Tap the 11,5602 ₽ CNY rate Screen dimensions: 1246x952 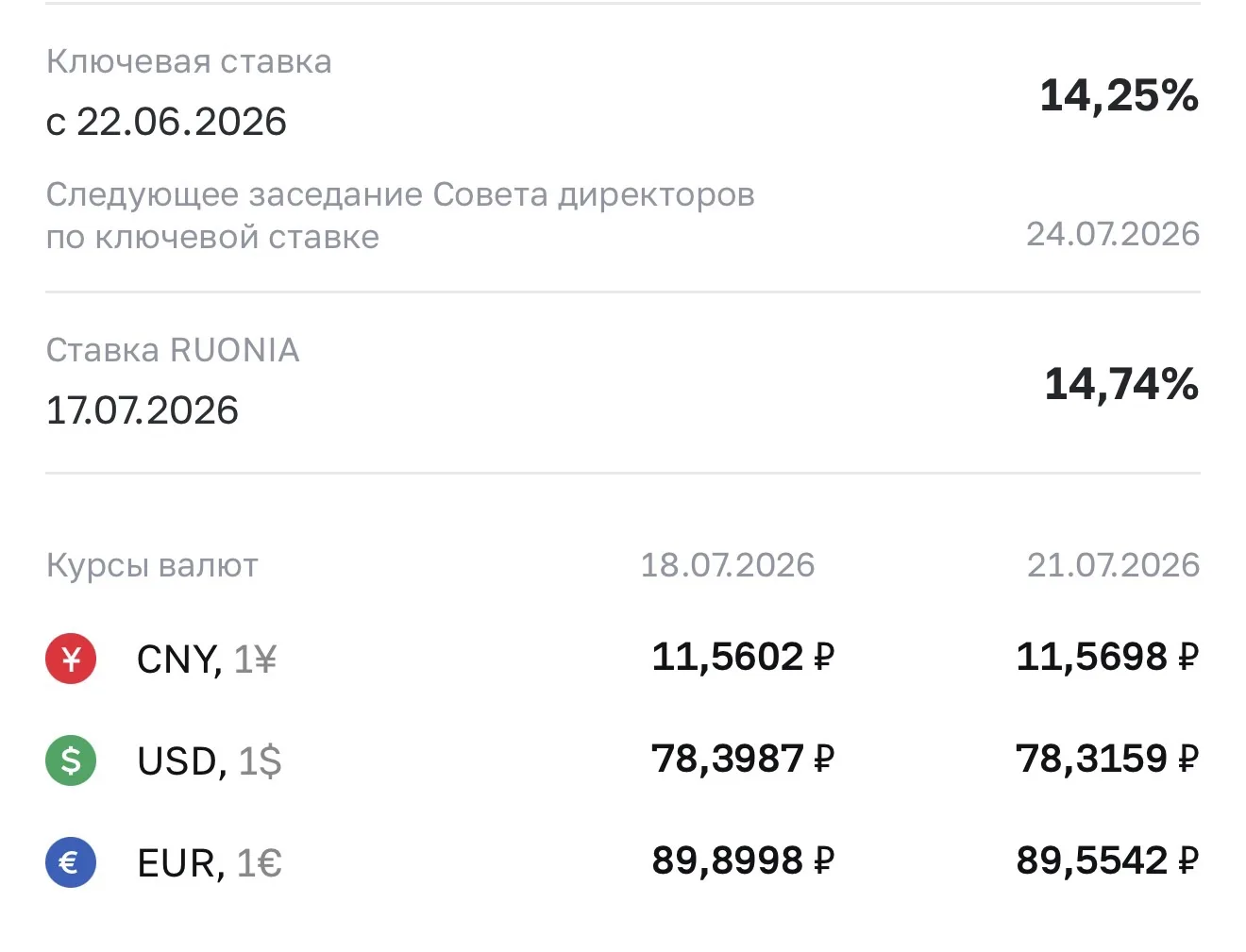coord(743,657)
